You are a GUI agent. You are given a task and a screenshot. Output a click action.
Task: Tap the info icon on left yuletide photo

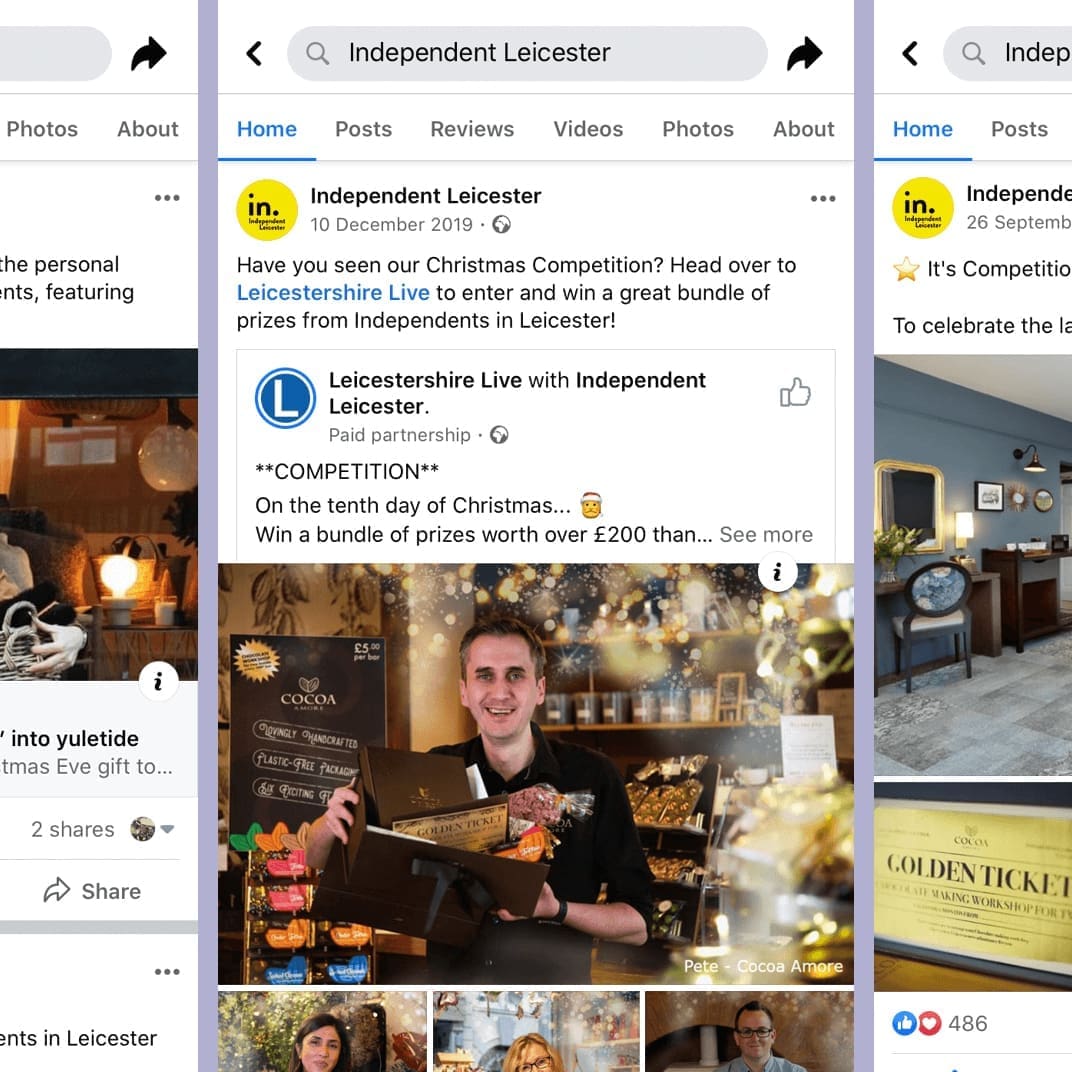158,681
